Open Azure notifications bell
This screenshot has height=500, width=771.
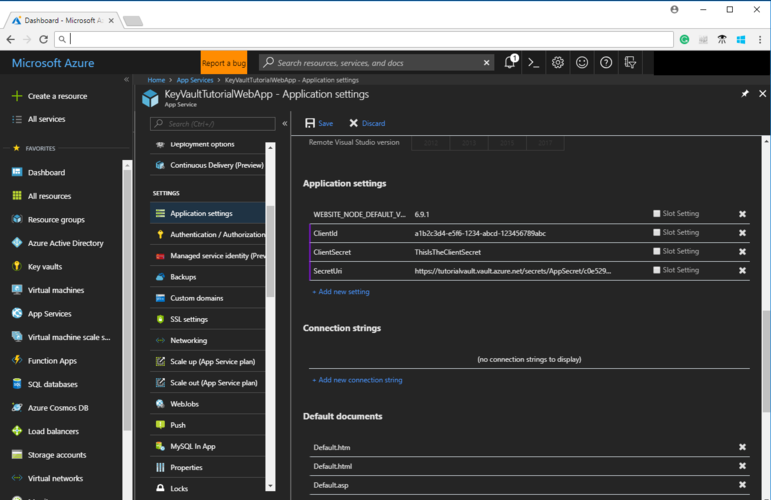[x=510, y=62]
